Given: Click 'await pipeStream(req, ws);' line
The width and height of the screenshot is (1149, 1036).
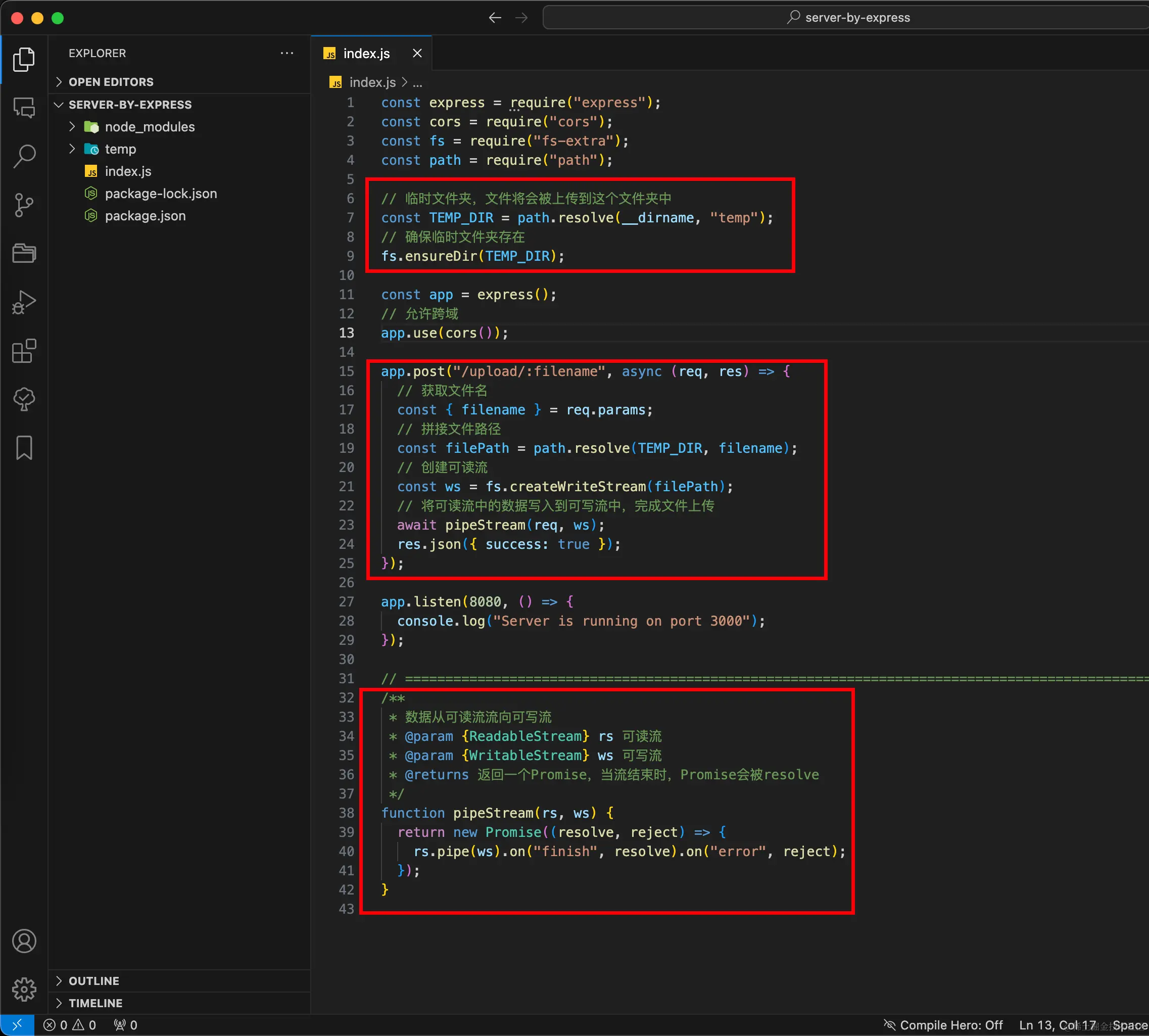Looking at the screenshot, I should point(500,525).
